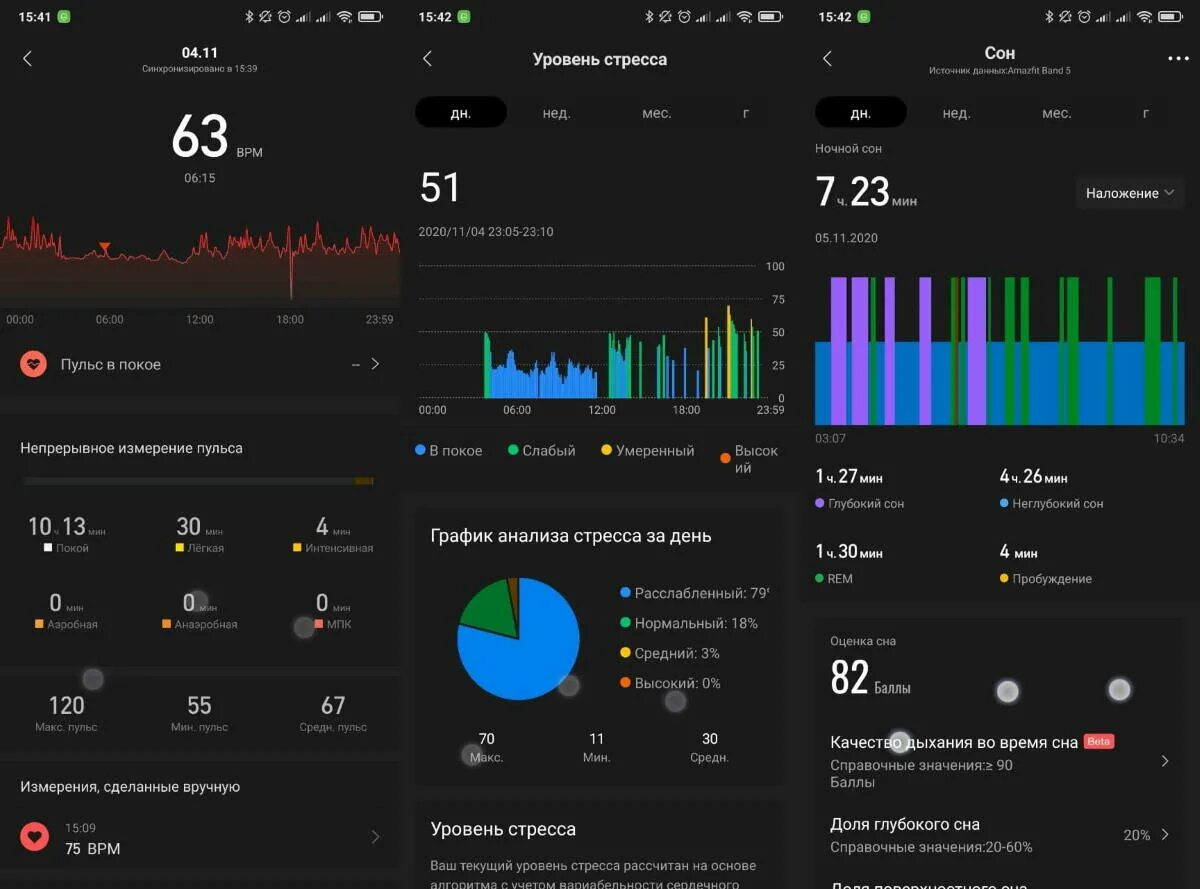Screen dimensions: 1200x889
Task: Tap the battery icon in the left status bar
Action: [x=371, y=17]
